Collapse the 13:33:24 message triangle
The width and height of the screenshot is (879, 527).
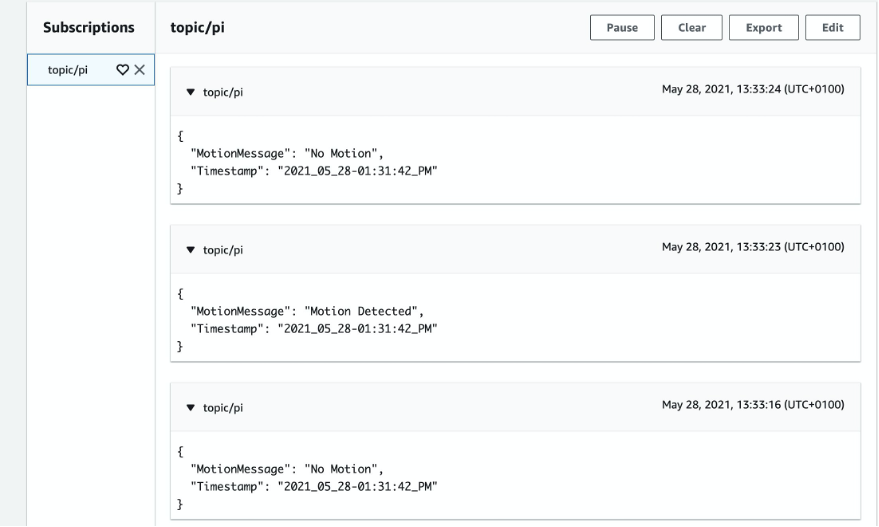click(191, 92)
